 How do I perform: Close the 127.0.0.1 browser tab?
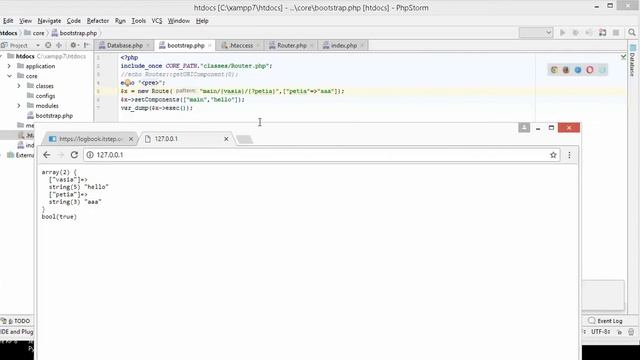[x=226, y=139]
